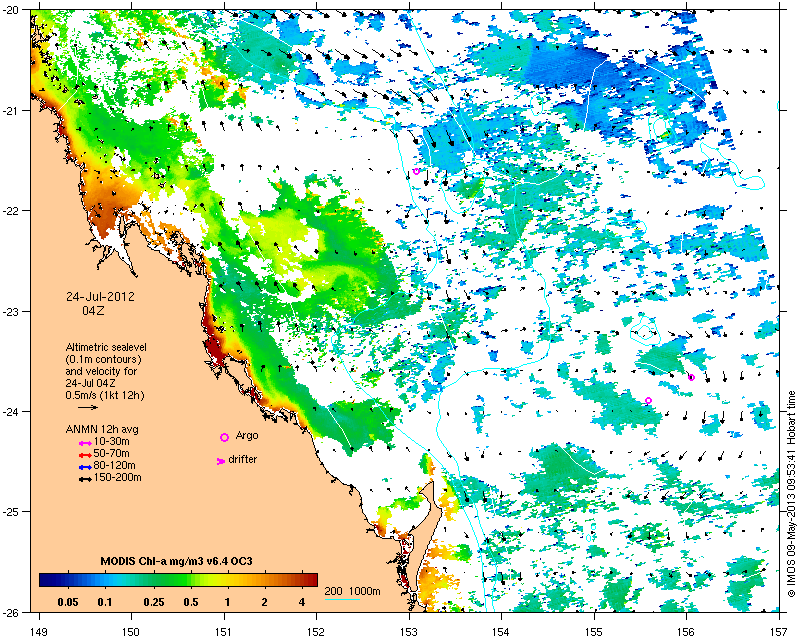Click the black 150-200m depth arrow
This screenshot has height=640, width=800.
point(85,479)
